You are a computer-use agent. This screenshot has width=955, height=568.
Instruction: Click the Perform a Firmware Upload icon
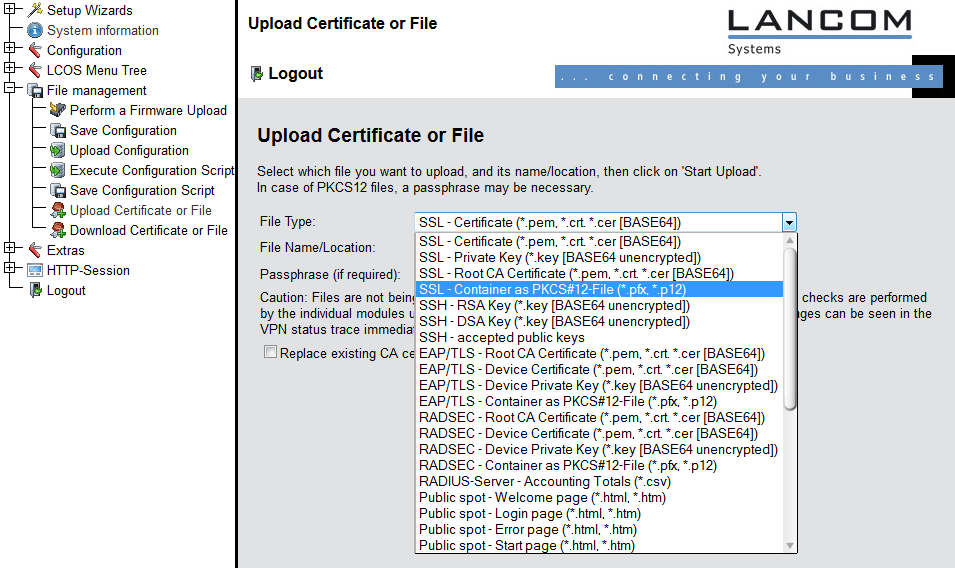(57, 110)
